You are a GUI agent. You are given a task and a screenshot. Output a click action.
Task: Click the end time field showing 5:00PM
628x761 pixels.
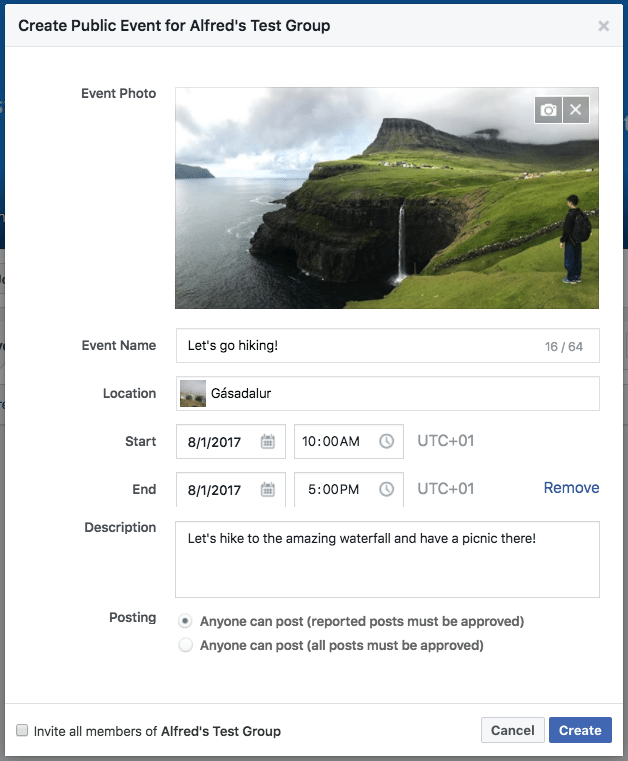tap(334, 490)
